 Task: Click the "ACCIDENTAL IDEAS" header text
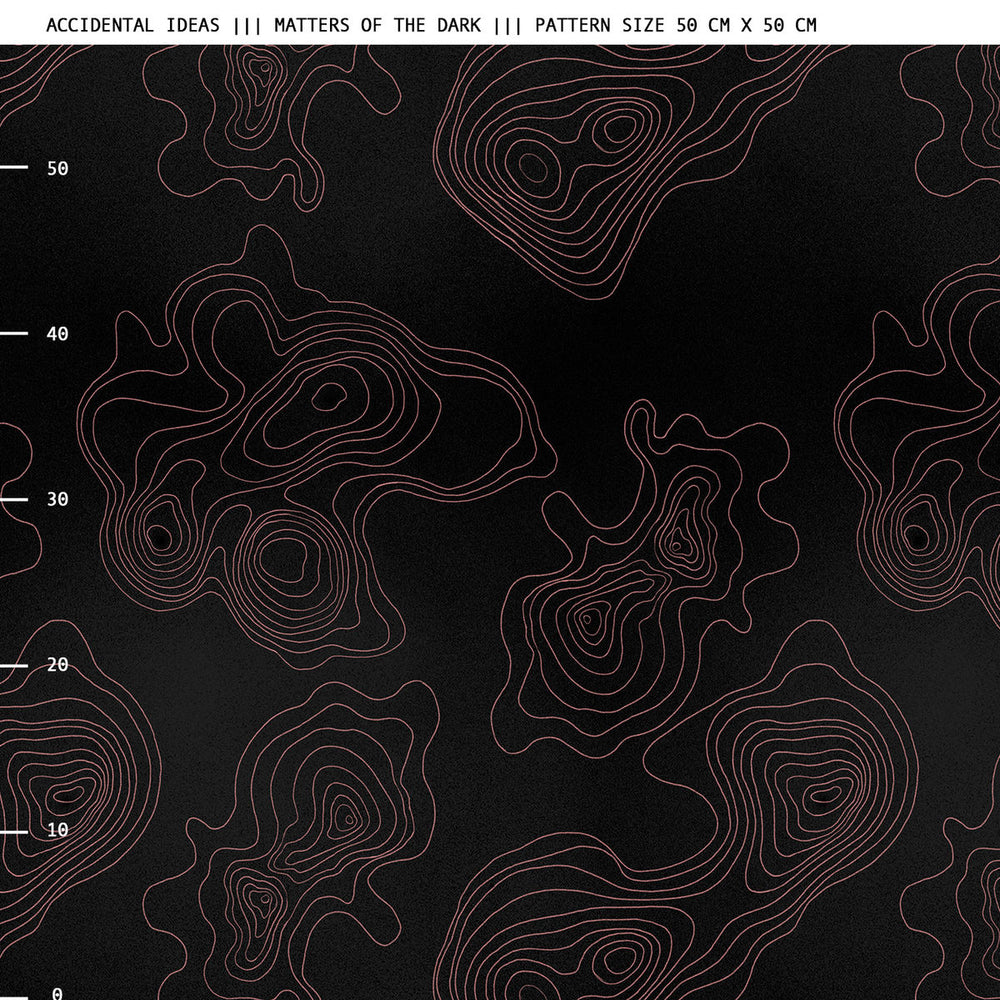point(133,25)
